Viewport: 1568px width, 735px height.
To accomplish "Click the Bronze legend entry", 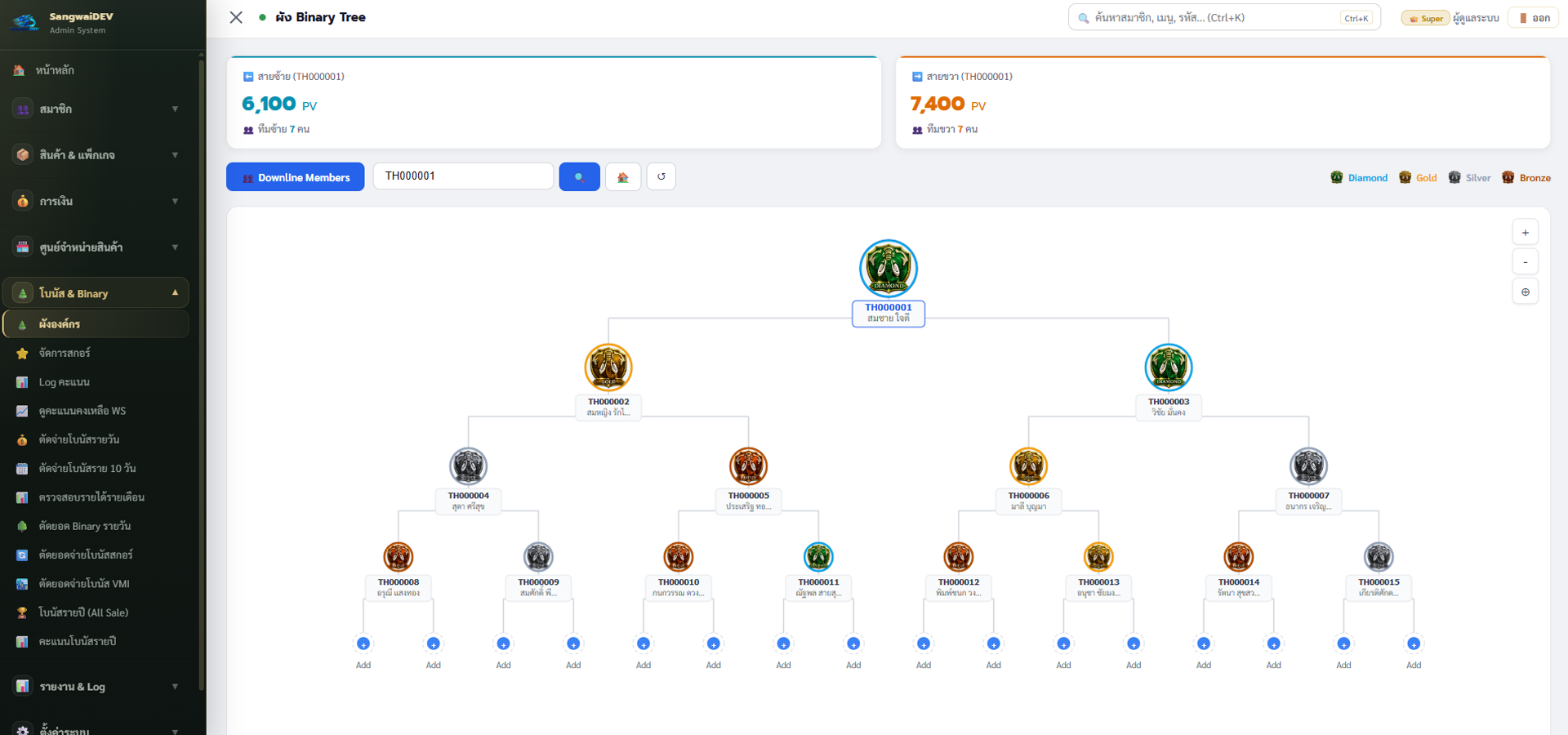I will coord(1526,177).
